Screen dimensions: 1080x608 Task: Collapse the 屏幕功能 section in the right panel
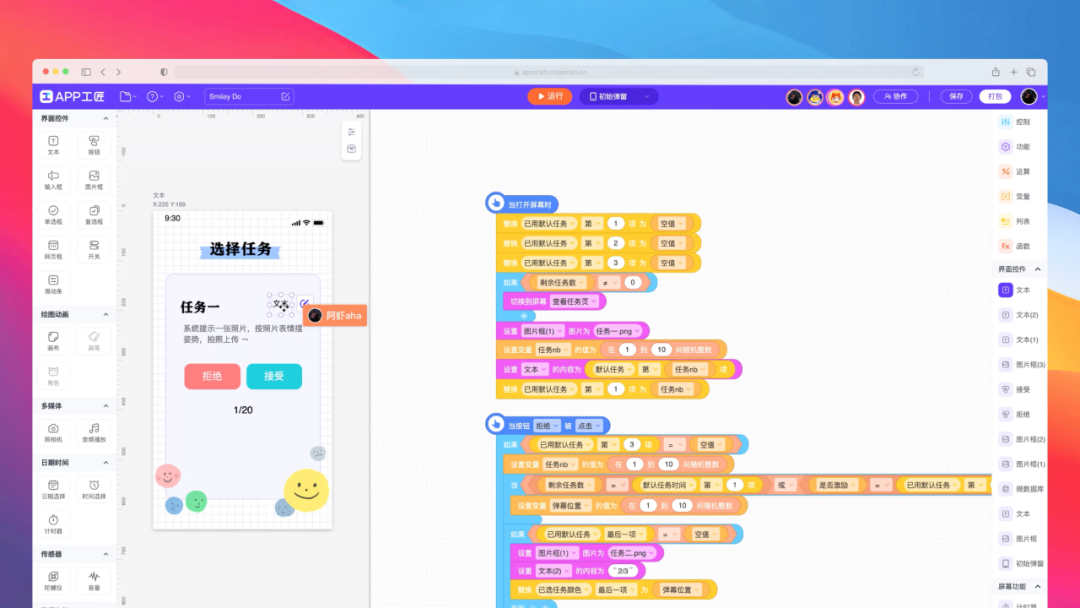point(1037,587)
